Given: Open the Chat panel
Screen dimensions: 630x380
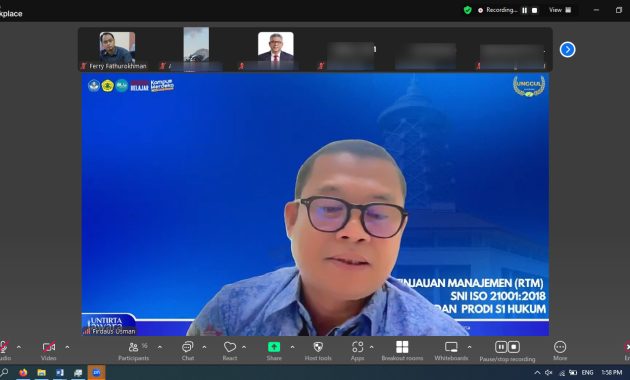Looking at the screenshot, I should tap(188, 351).
